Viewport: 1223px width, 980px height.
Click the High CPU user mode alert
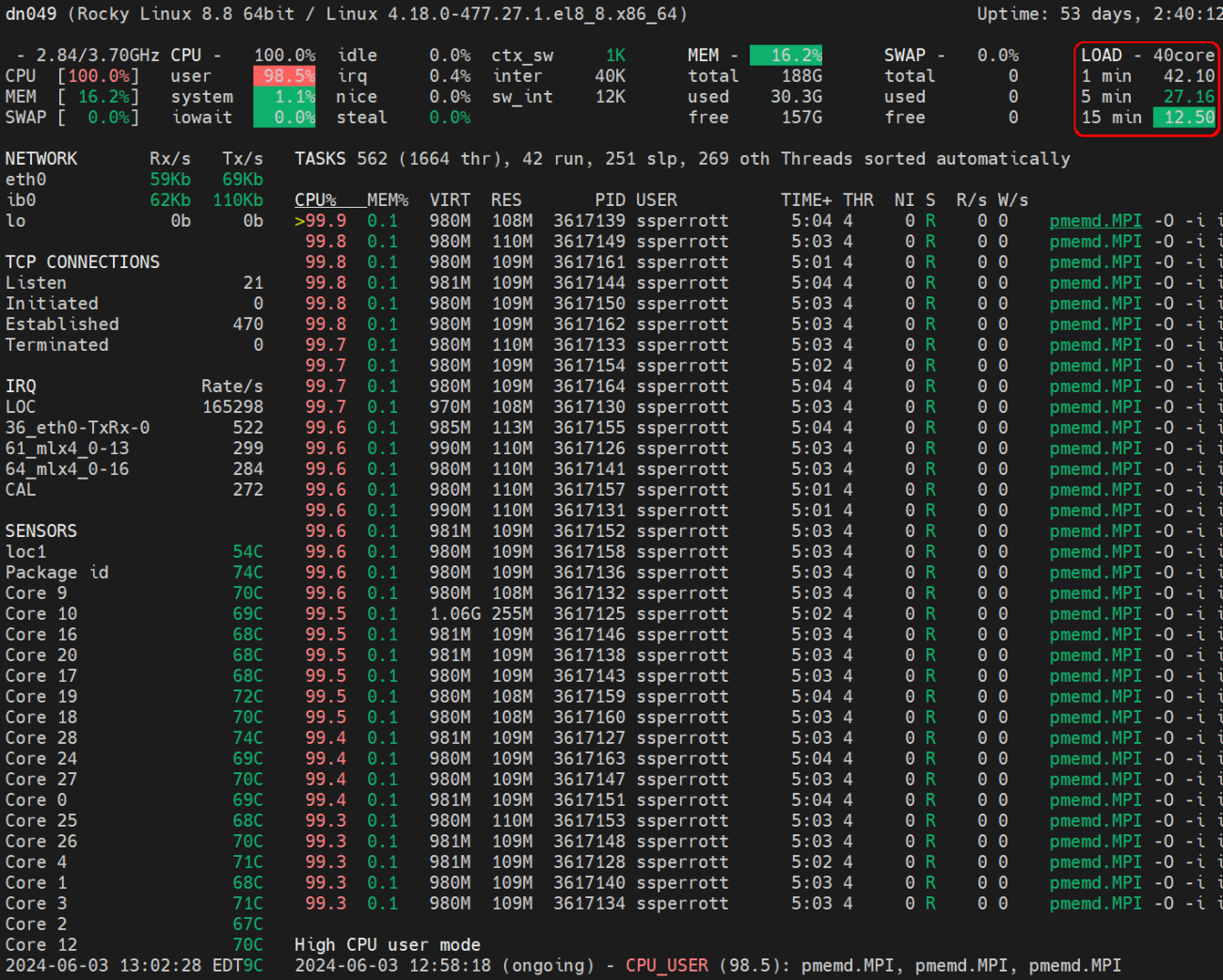tap(388, 945)
